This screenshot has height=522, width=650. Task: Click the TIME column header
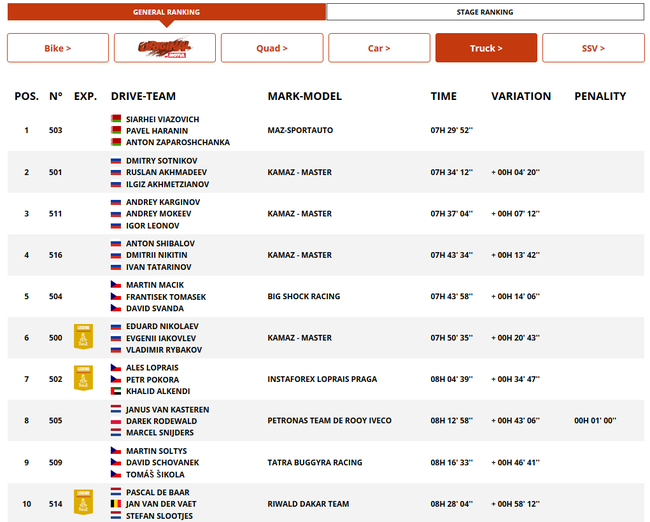(x=444, y=96)
